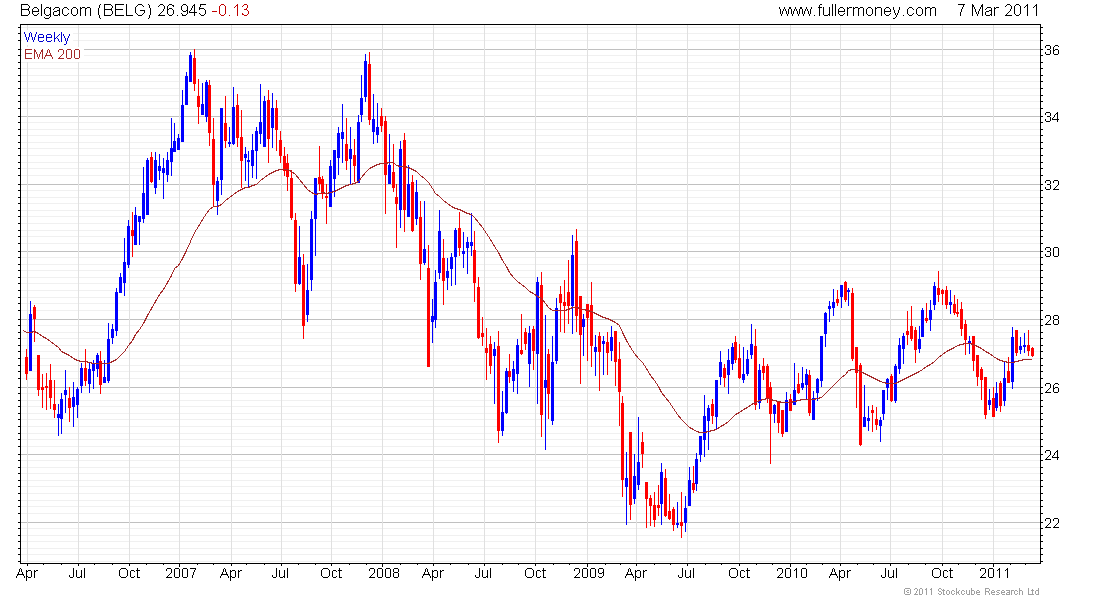1100x600 pixels.
Task: Click the 26 price axis label
Action: [1052, 388]
